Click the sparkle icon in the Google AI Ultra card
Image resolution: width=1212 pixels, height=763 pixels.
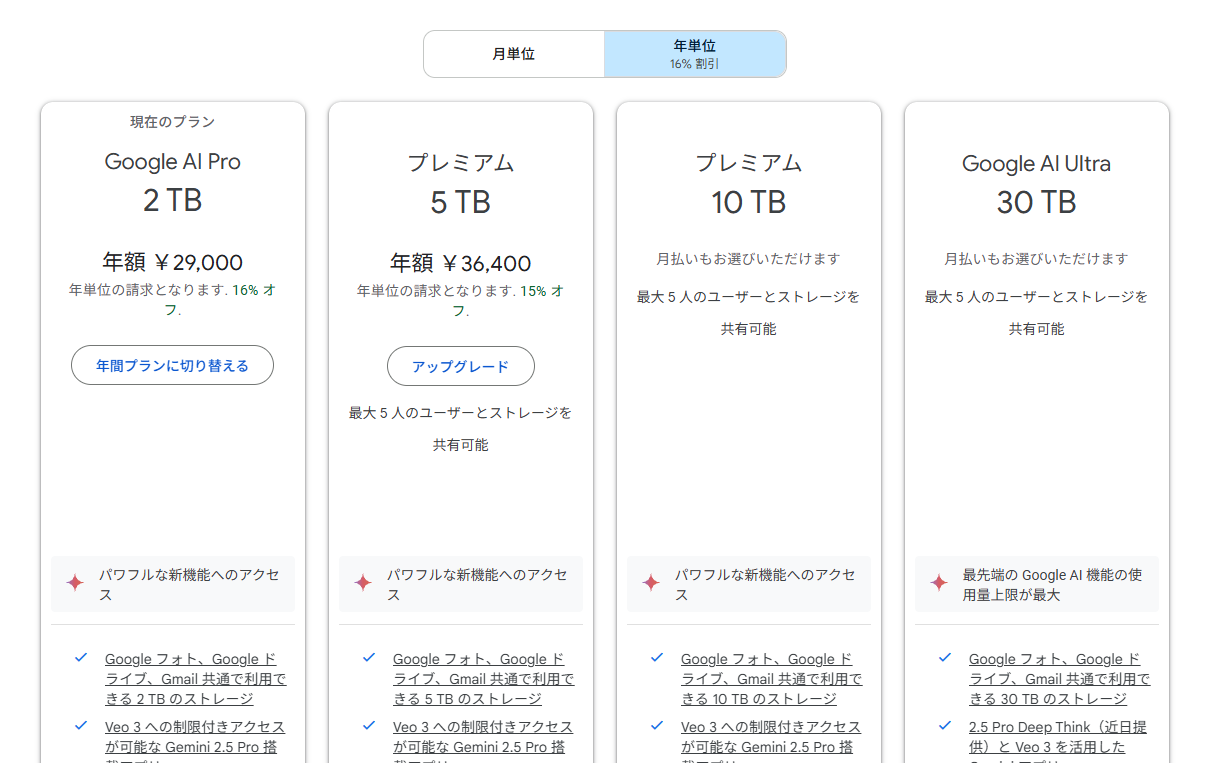pos(939,583)
